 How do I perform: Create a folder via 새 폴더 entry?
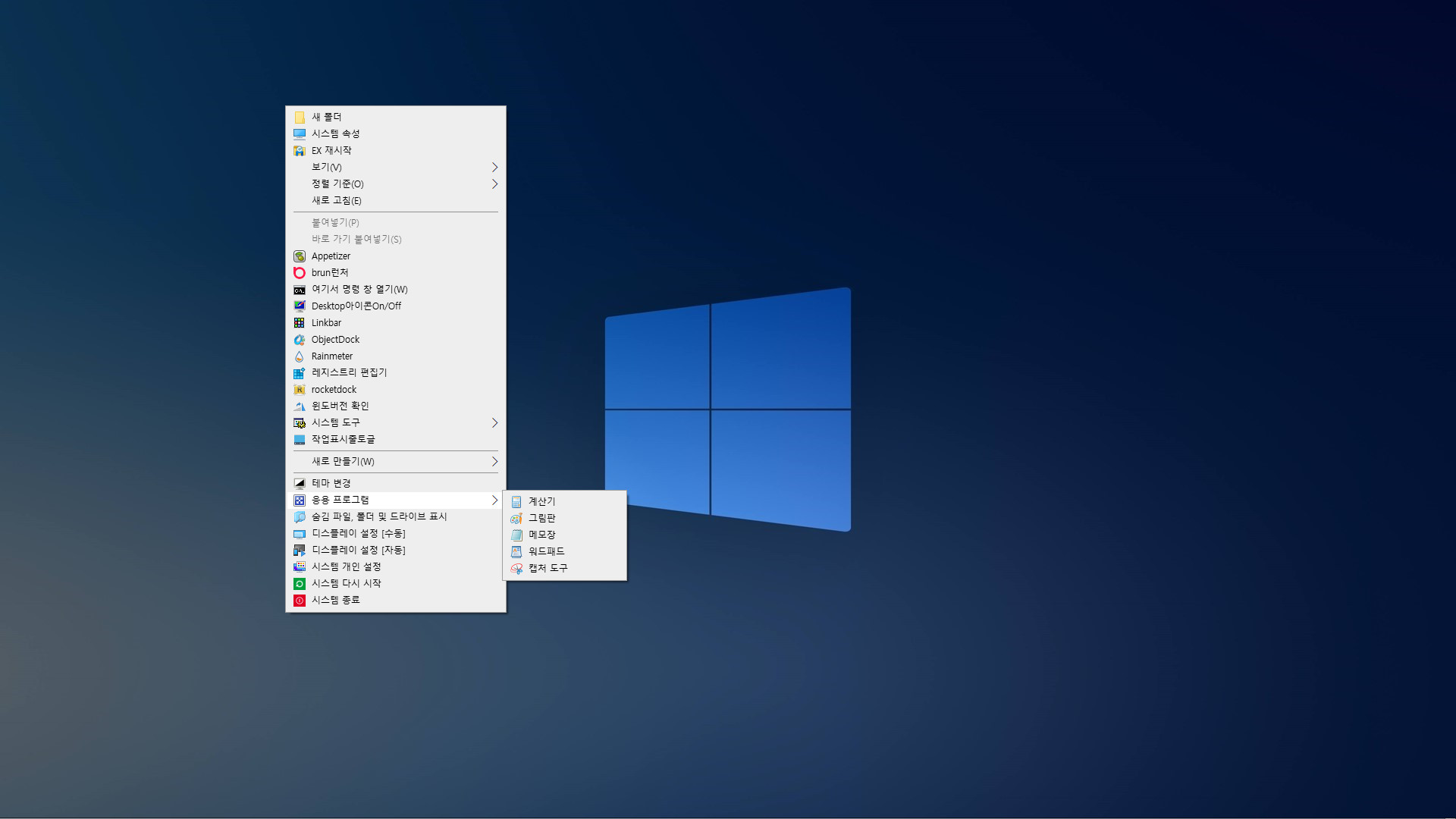click(x=395, y=117)
